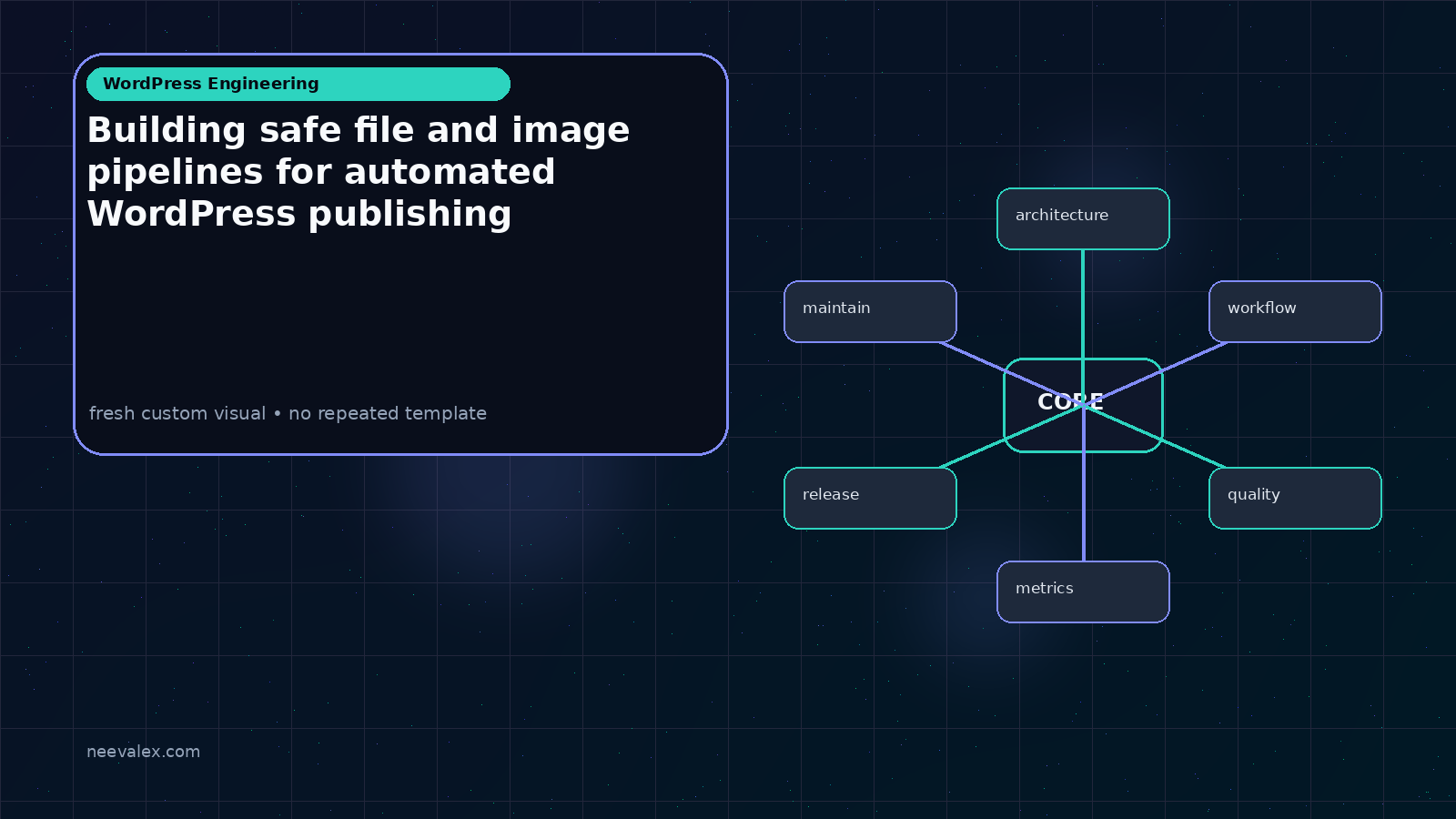Click the headline 'Building safe file and image pipelines'

click(x=359, y=172)
